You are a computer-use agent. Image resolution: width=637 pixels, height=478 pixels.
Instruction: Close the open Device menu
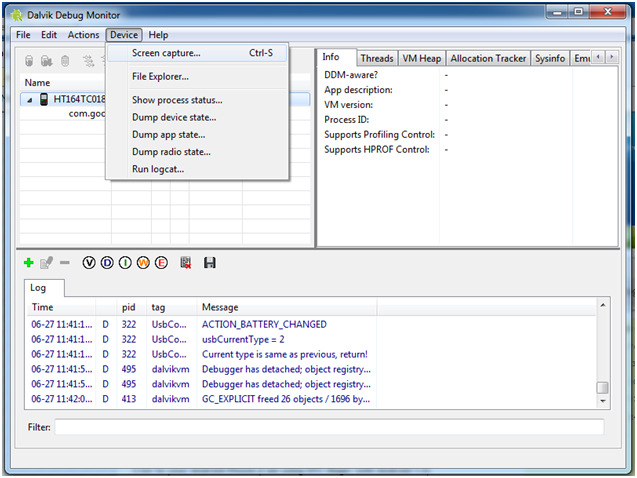(x=124, y=35)
